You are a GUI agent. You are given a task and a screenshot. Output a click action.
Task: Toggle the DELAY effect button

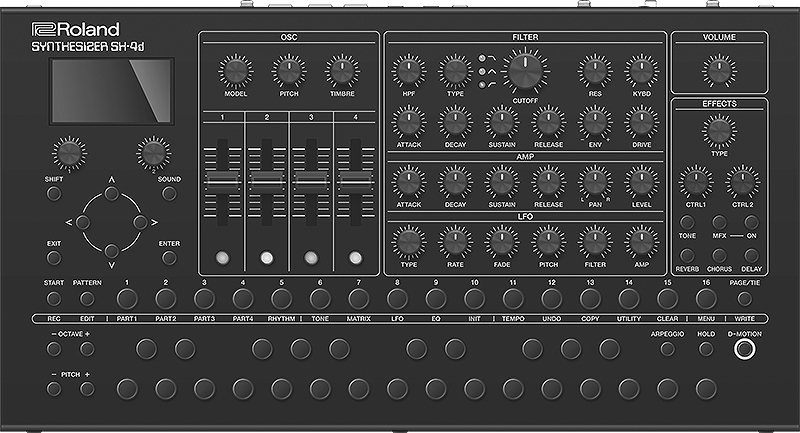751,256
